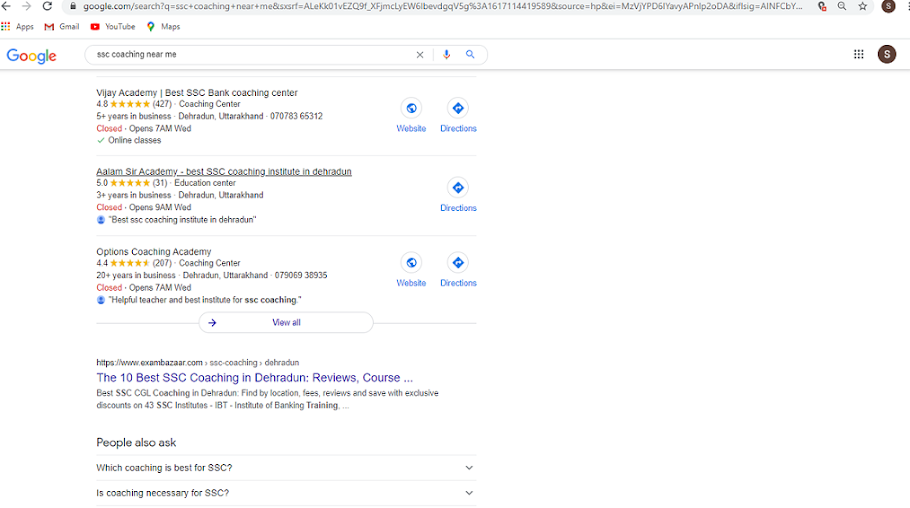Click review quote 'Helpful teacher and best institute'
This screenshot has width=910, height=508.
click(x=205, y=300)
